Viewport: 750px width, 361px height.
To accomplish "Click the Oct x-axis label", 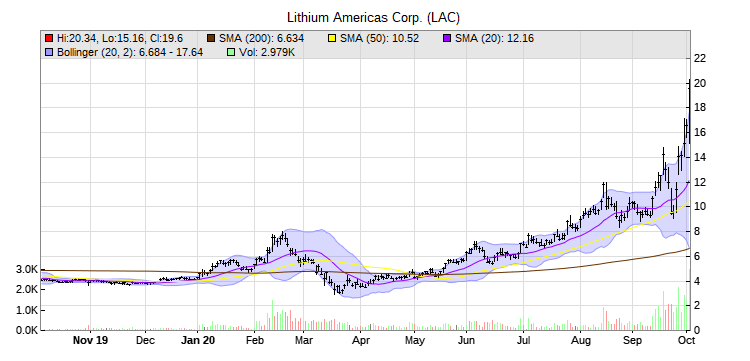I will click(687, 340).
